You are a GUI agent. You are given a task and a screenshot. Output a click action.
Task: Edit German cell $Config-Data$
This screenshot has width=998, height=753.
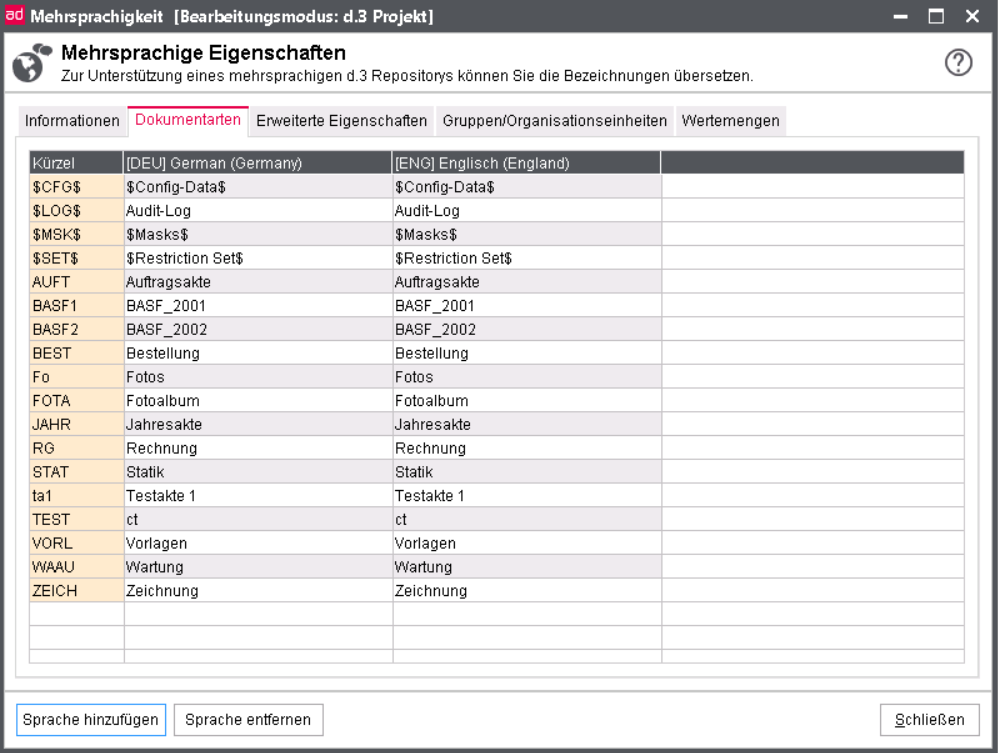click(258, 187)
